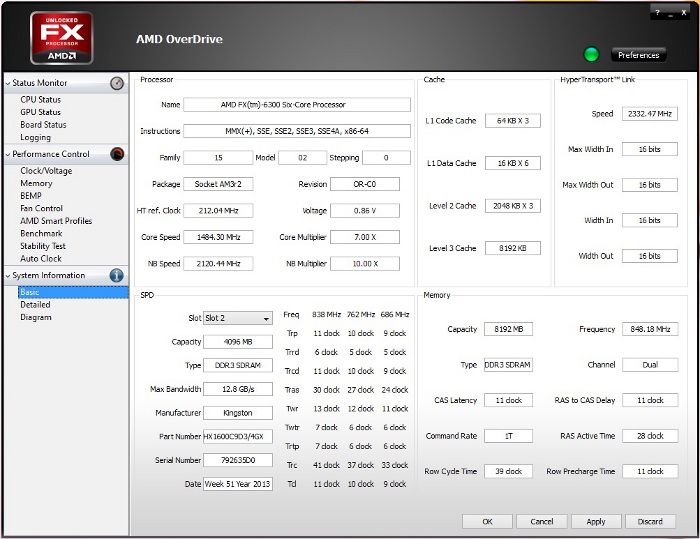Open Stability Test page
Image resolution: width=700 pixels, height=539 pixels.
coord(43,246)
